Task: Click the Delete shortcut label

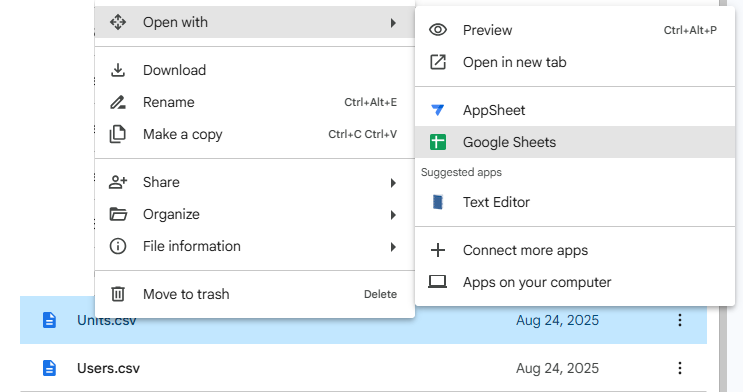Action: 381,294
